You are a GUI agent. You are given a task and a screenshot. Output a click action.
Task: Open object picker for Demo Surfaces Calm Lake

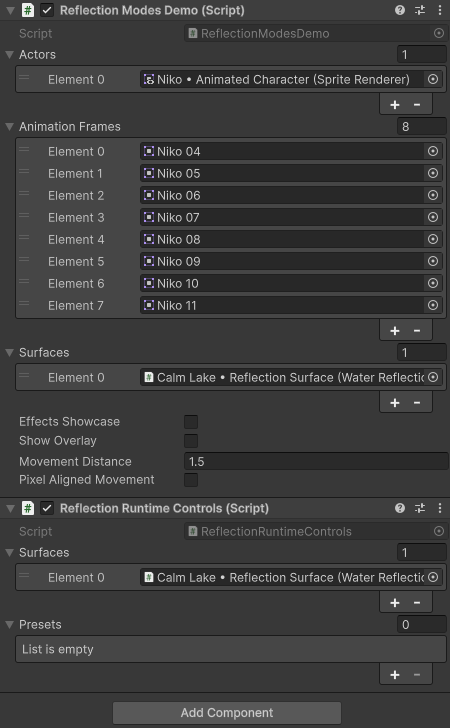pos(433,377)
